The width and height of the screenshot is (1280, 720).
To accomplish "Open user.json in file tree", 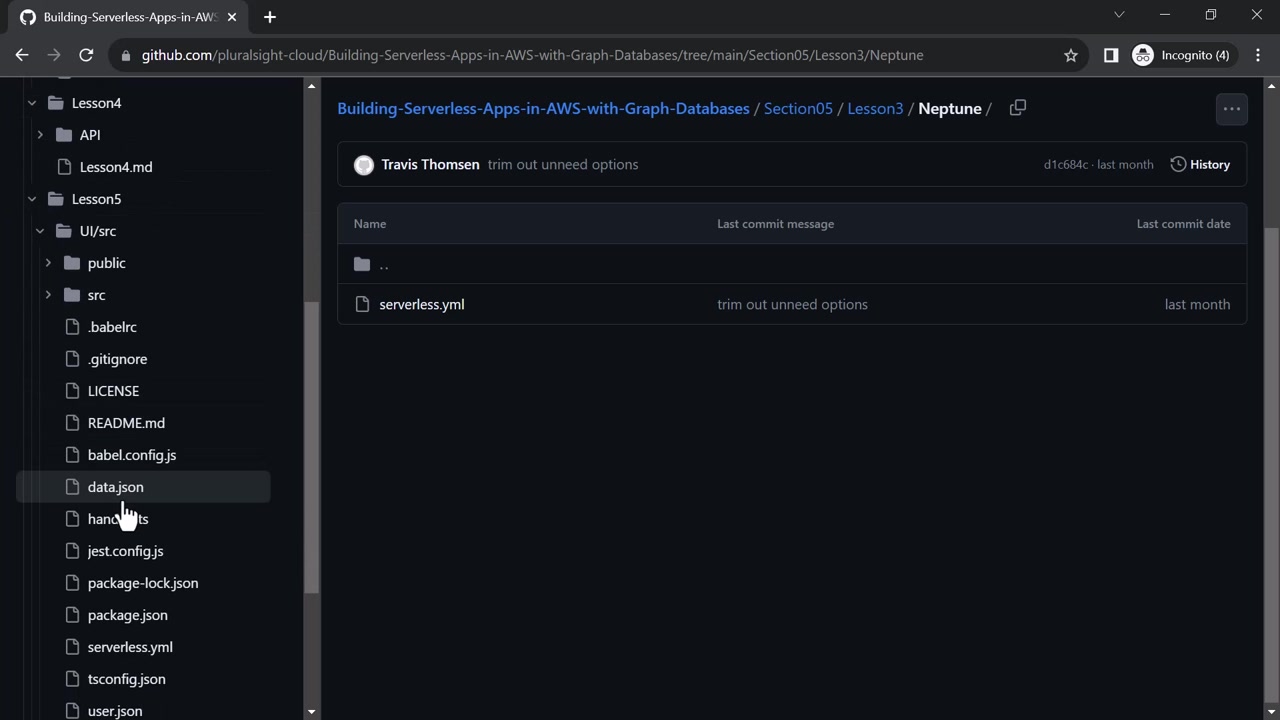I will pos(115,711).
